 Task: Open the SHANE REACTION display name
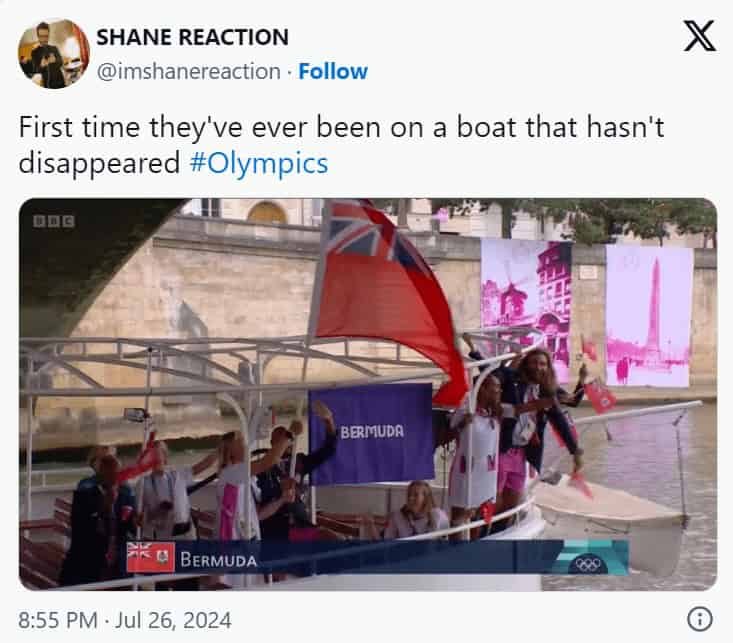192,37
